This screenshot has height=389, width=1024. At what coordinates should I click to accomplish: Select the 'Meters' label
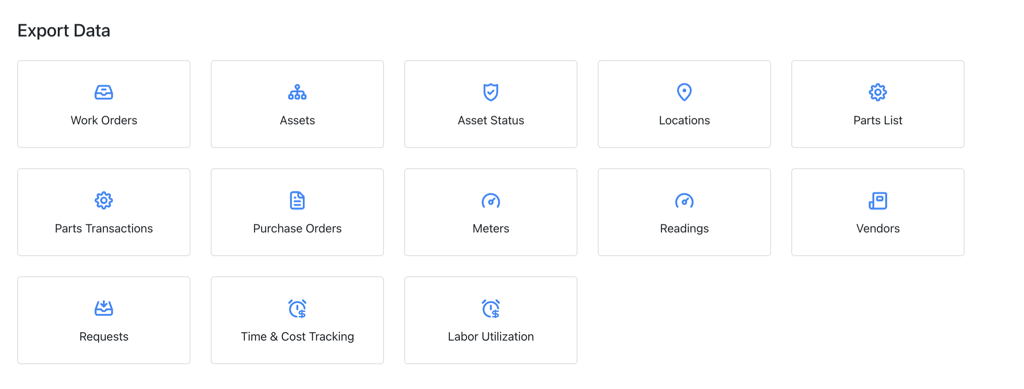tap(490, 228)
